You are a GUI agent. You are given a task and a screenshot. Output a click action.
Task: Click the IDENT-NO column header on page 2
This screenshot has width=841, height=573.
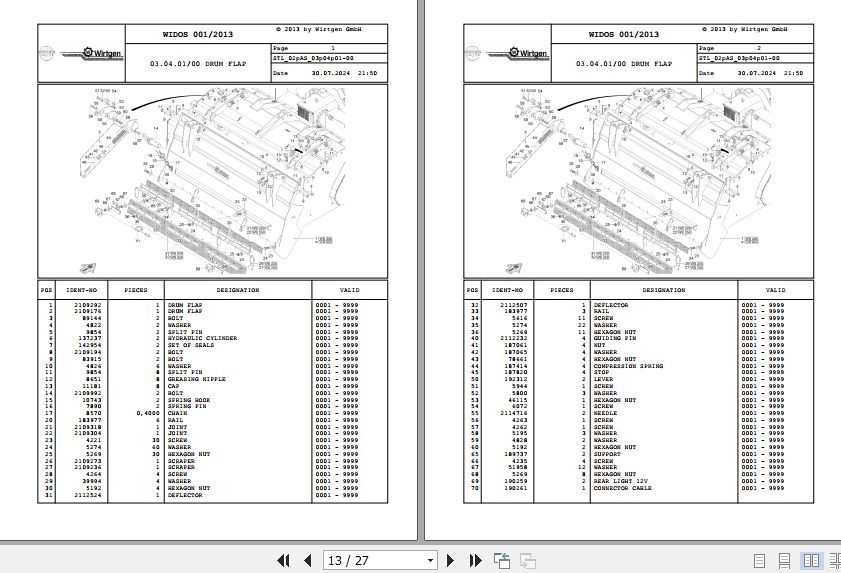[507, 290]
